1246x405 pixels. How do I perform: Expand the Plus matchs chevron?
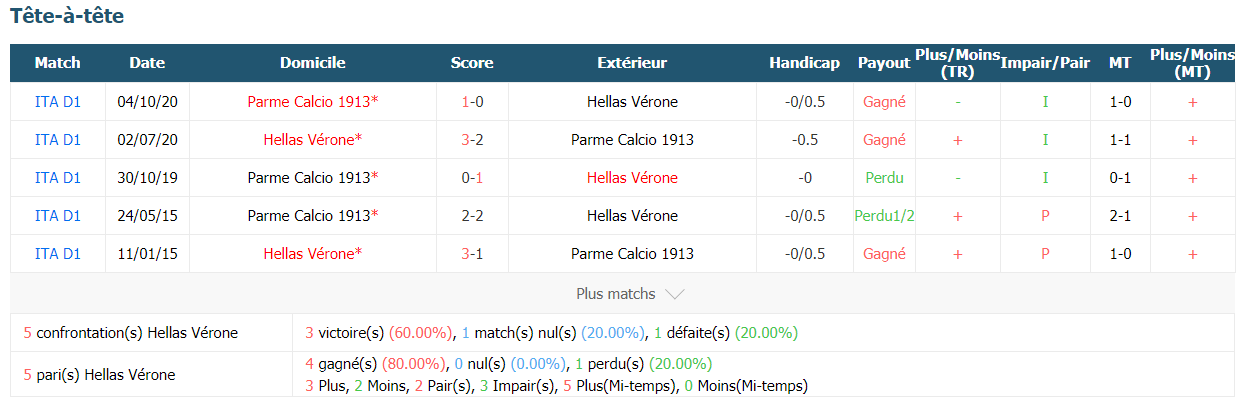[x=675, y=294]
